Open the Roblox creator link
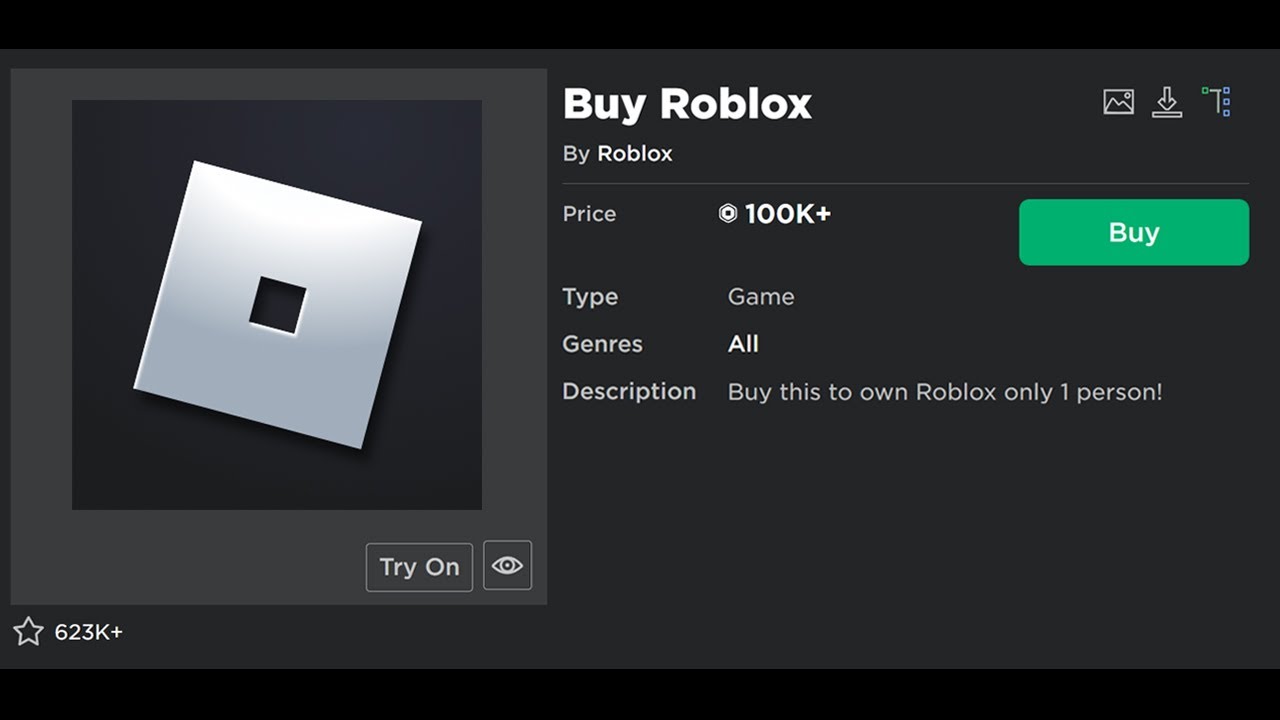 [635, 154]
